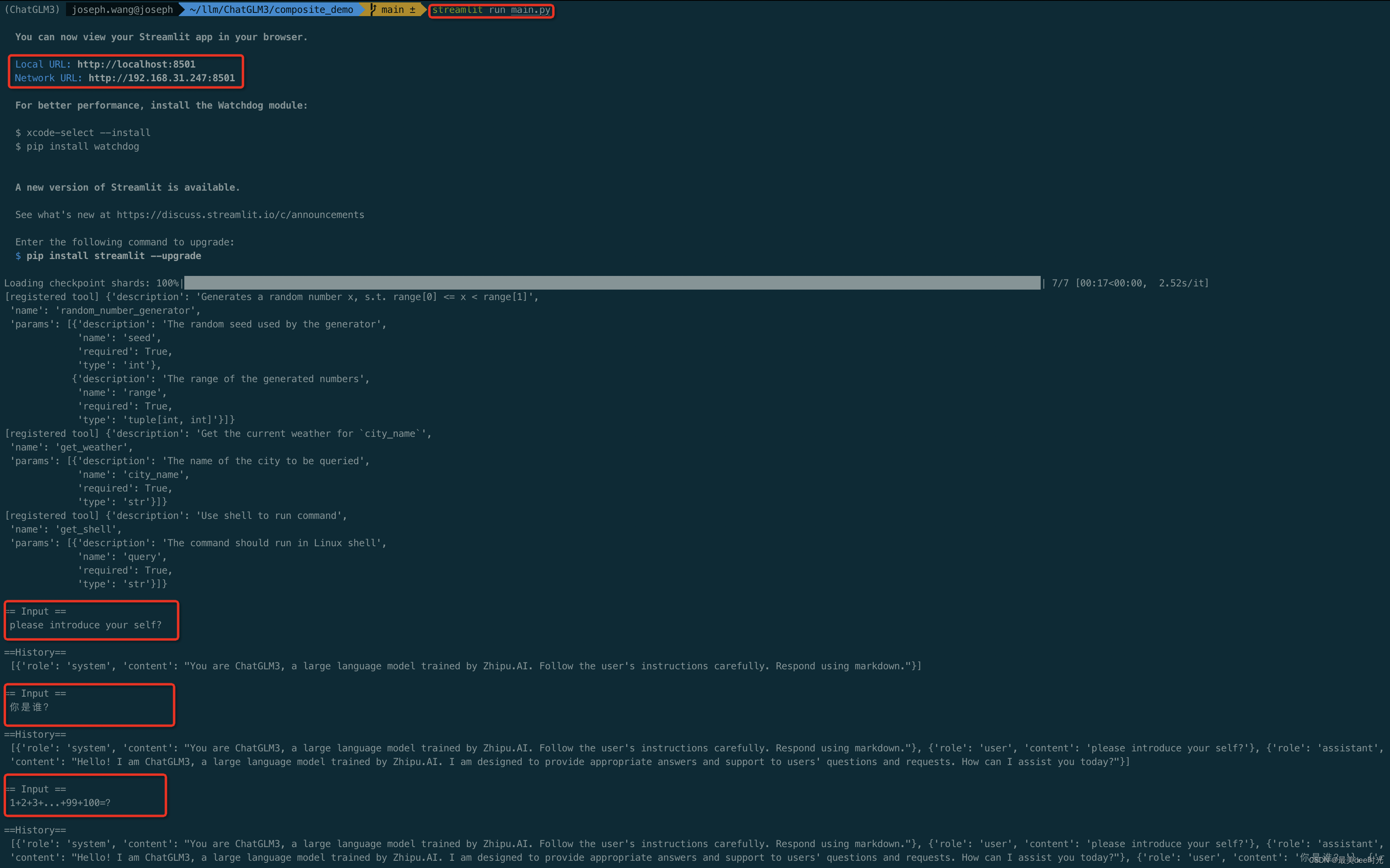Click 'The random seed used by the generator' description

[x=274, y=324]
